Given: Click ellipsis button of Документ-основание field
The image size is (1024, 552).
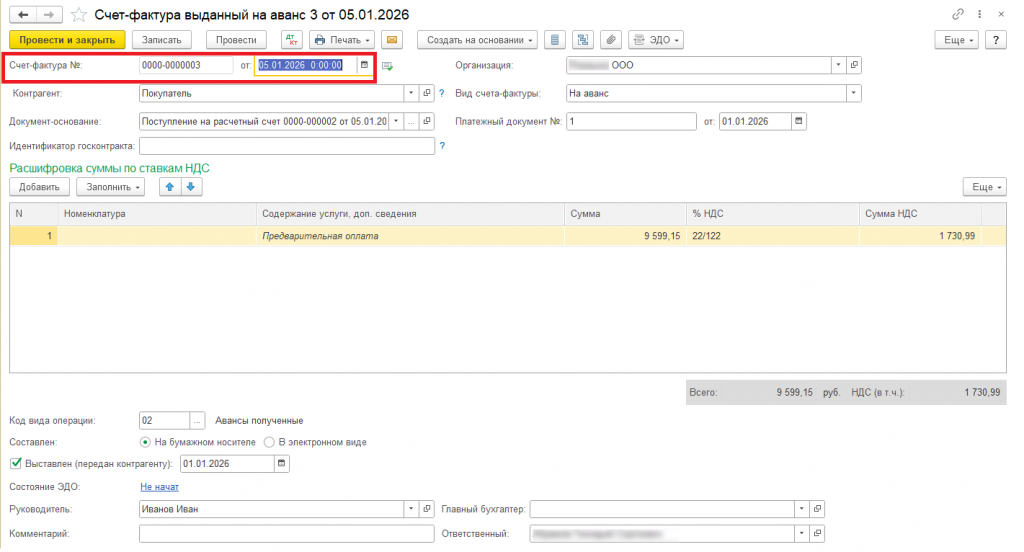Looking at the screenshot, I should tap(411, 121).
